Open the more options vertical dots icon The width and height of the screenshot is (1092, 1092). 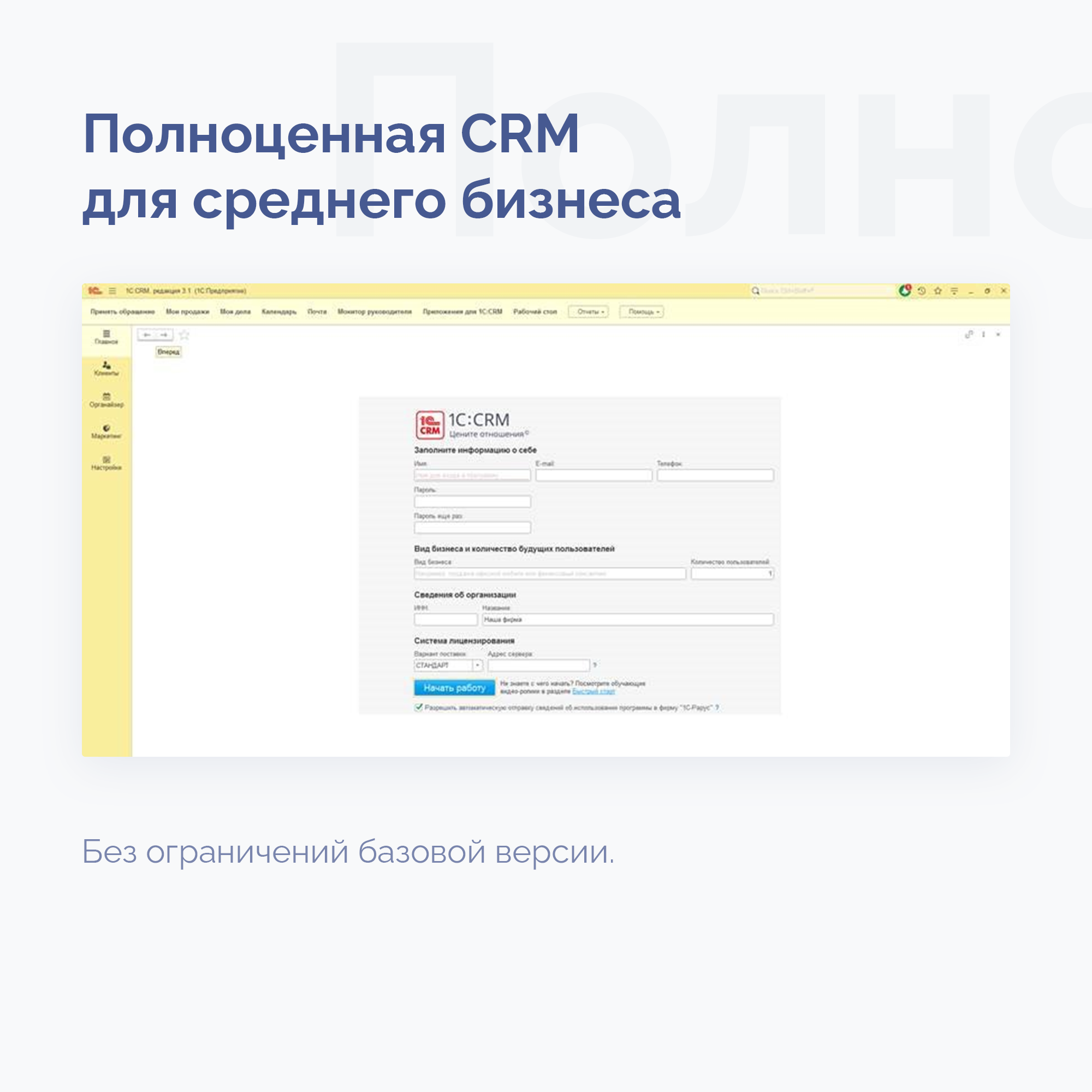tap(983, 335)
